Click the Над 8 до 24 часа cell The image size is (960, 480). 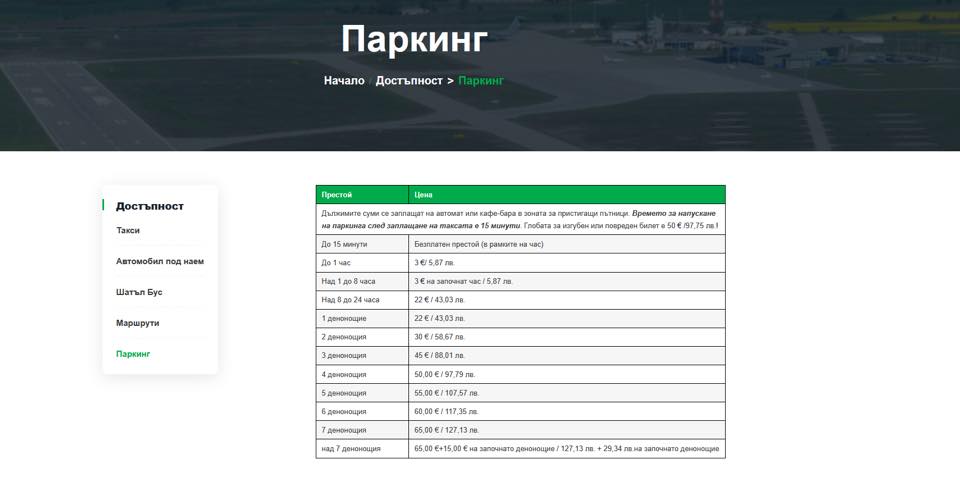click(x=351, y=300)
